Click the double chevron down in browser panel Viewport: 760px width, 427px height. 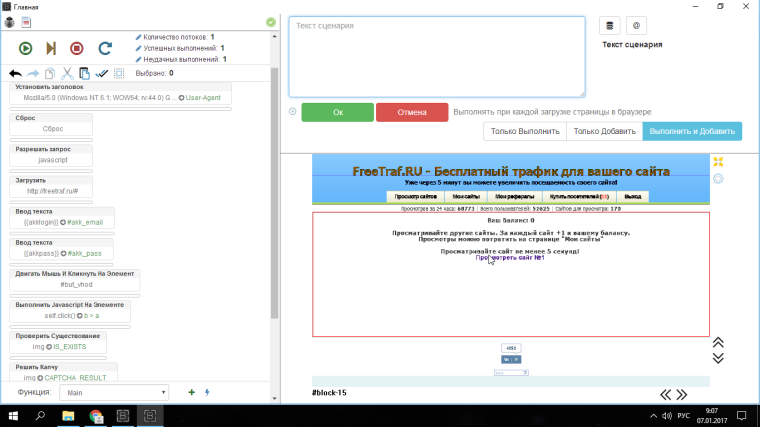pyautogui.click(x=718, y=357)
